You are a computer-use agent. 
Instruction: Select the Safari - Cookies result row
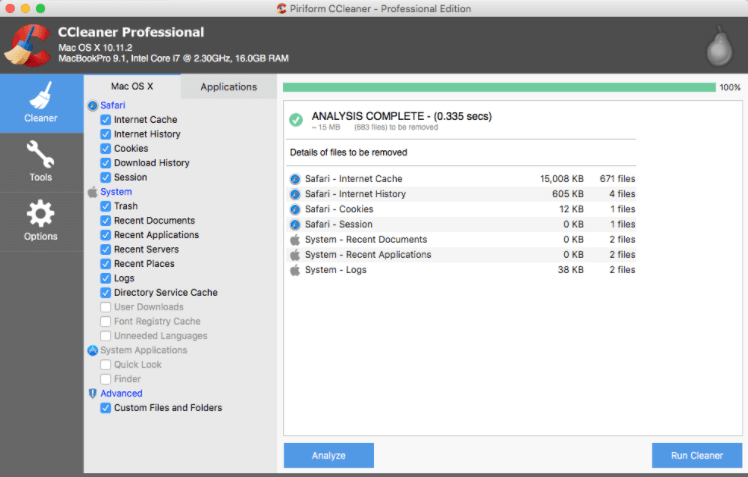coord(462,209)
